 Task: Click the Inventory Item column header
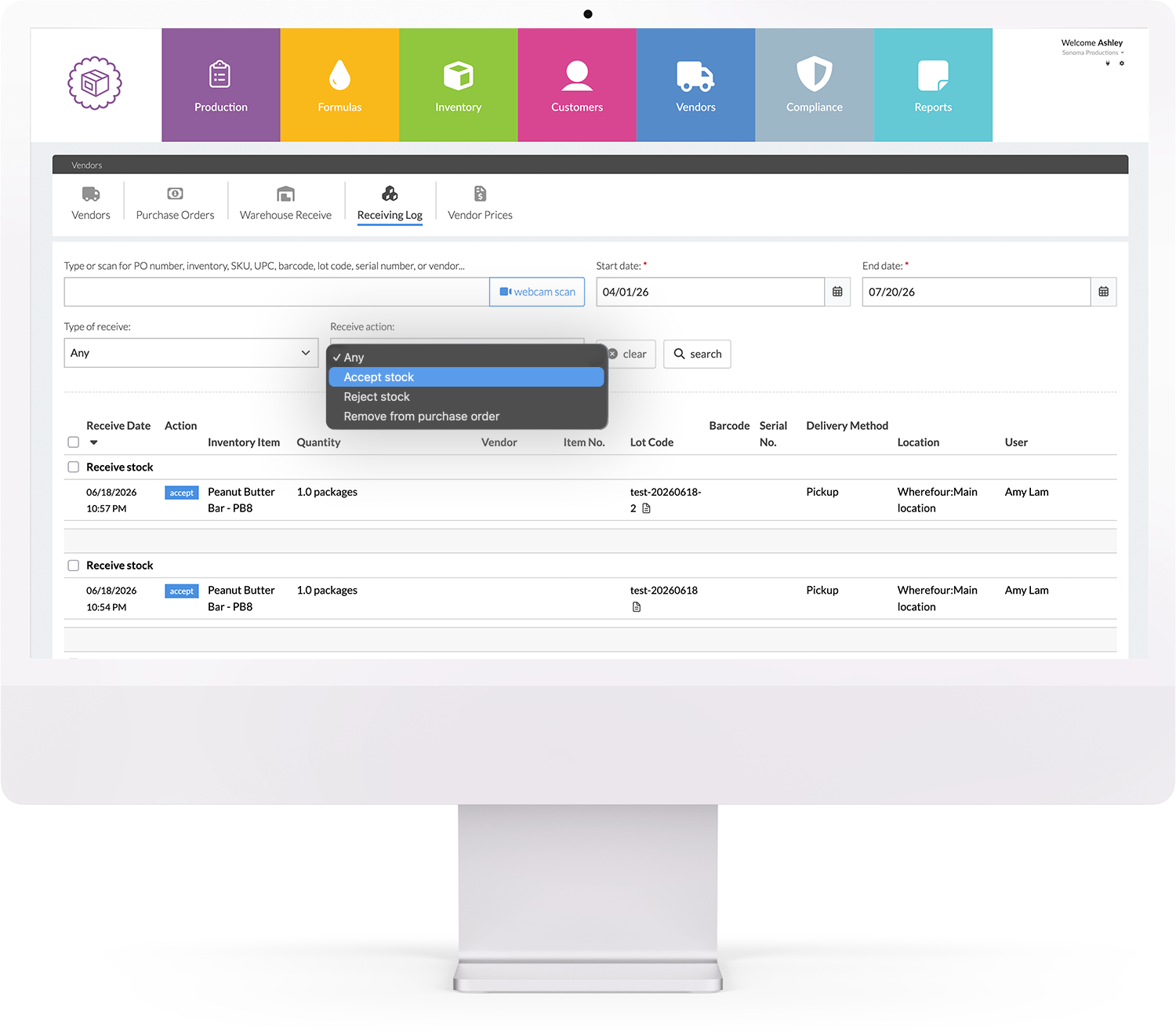[244, 442]
